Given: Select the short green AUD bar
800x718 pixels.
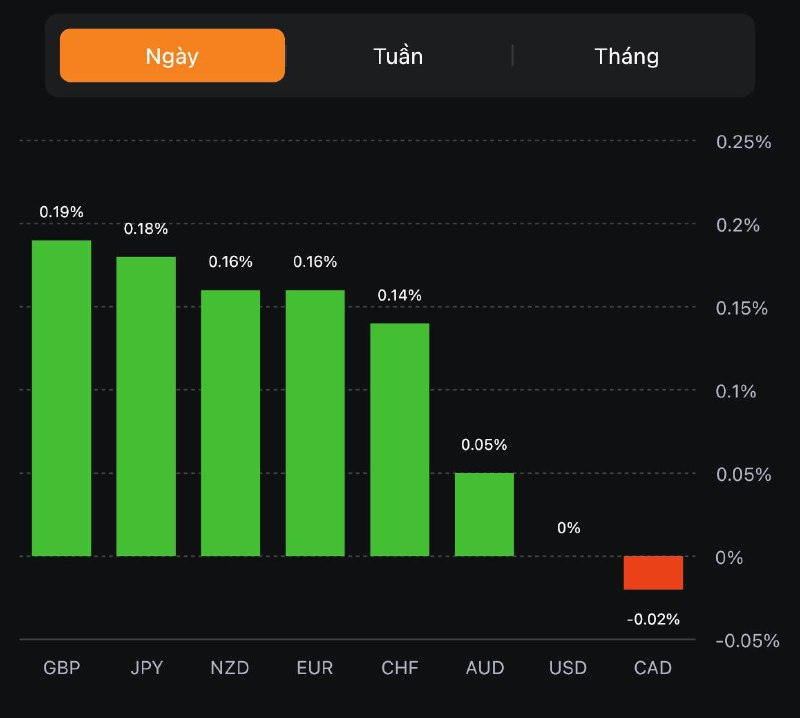Looking at the screenshot, I should coord(484,514).
